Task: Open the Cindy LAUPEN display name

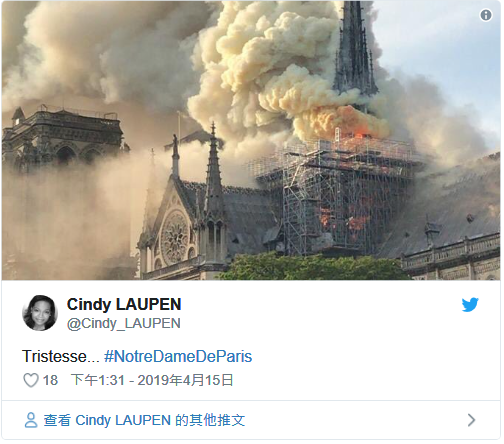Action: click(125, 306)
